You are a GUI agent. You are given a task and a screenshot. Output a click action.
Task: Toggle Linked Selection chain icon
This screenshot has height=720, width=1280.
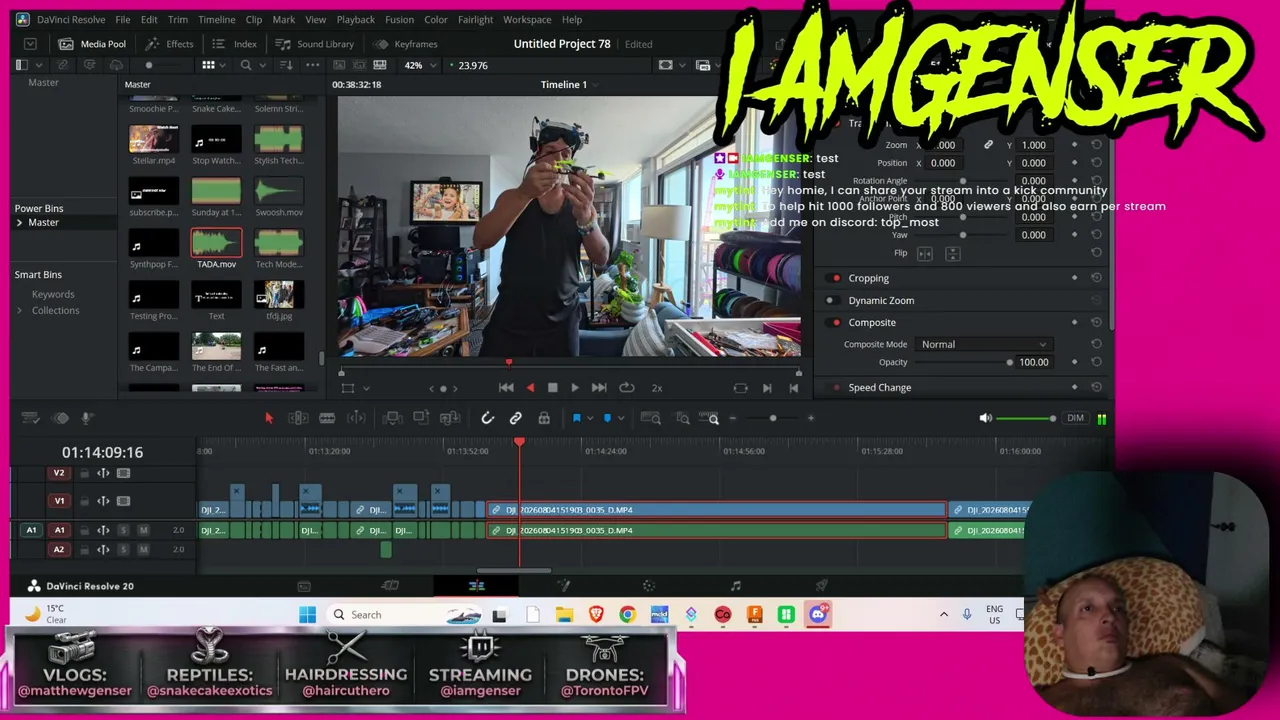click(x=515, y=418)
